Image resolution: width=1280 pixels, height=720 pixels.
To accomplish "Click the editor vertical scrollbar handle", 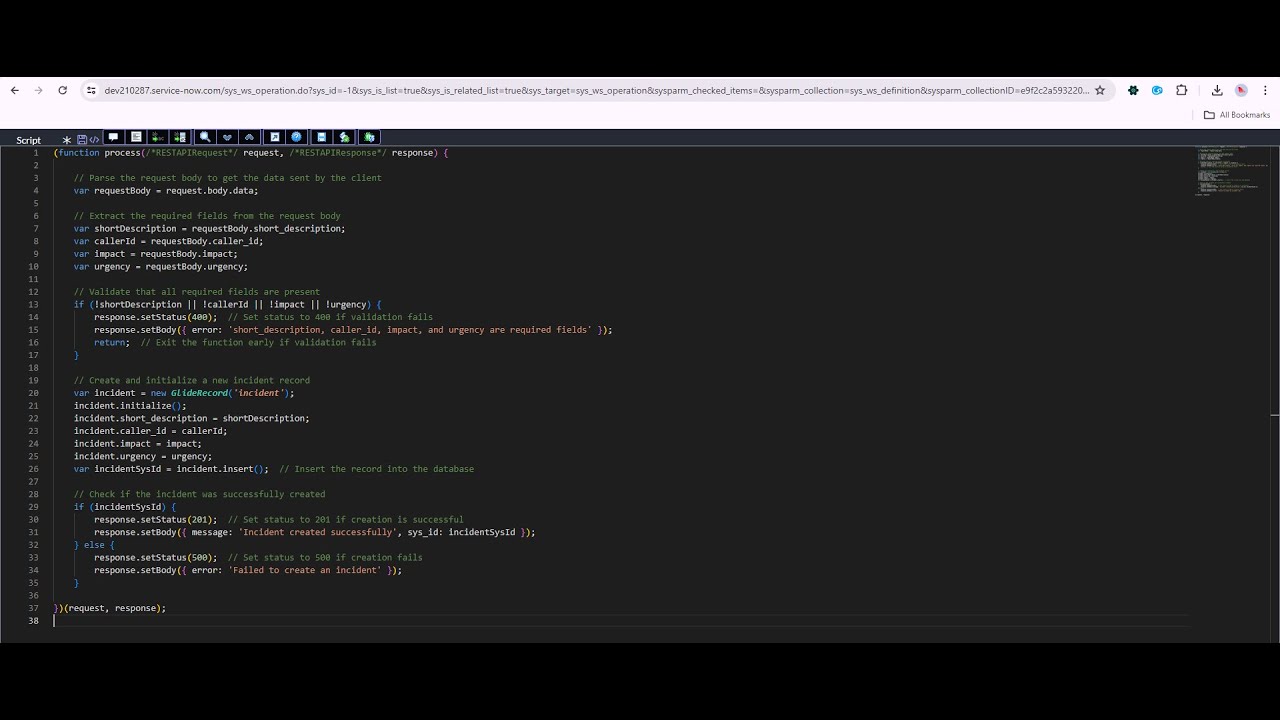I will click(x=1275, y=414).
